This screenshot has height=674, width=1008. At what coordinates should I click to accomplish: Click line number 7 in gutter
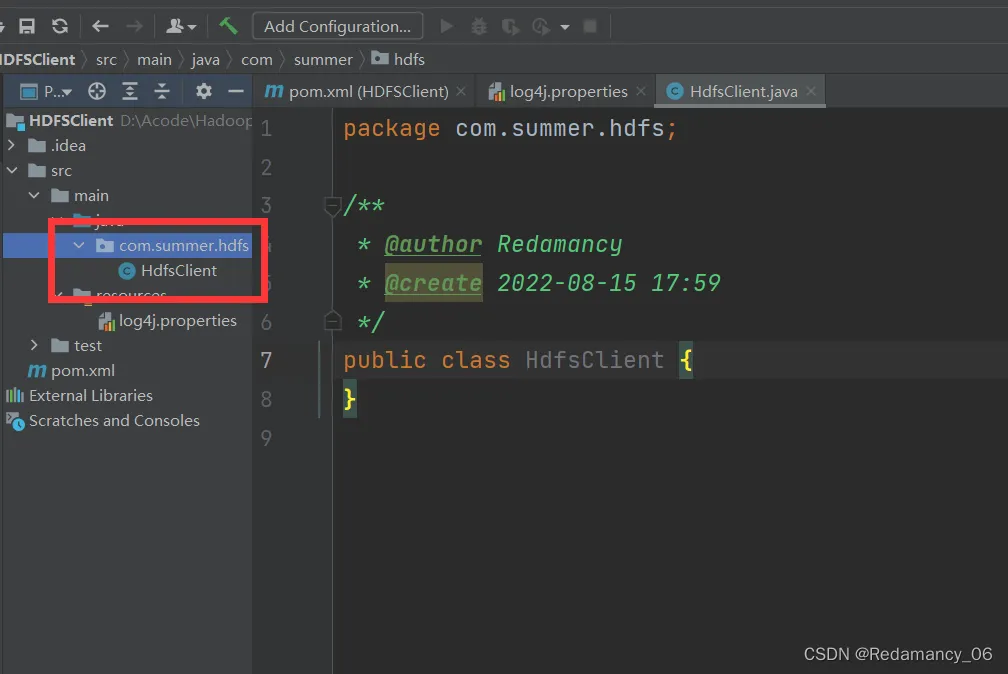pos(266,360)
